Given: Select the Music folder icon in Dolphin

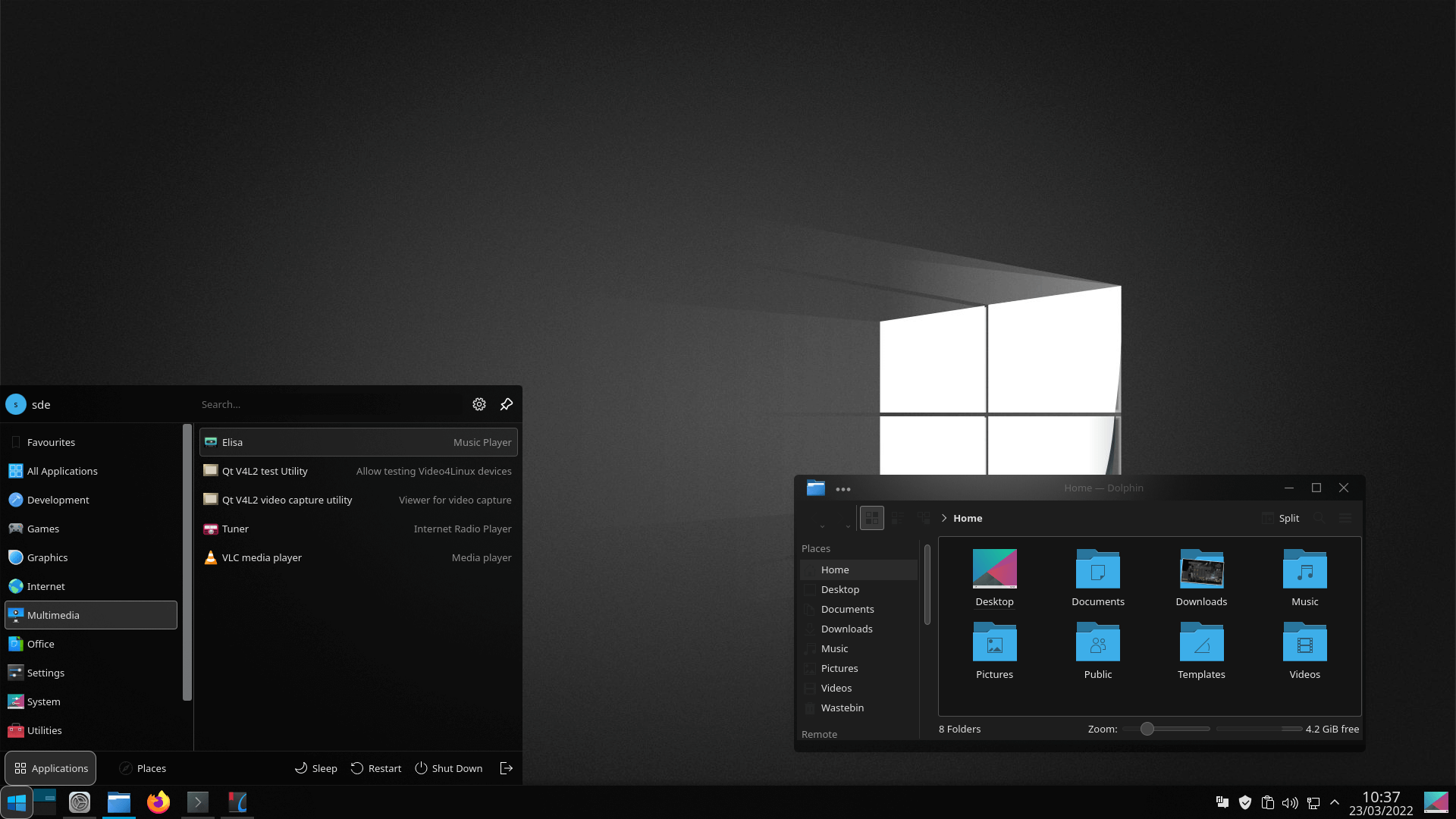Looking at the screenshot, I should coord(1305,569).
